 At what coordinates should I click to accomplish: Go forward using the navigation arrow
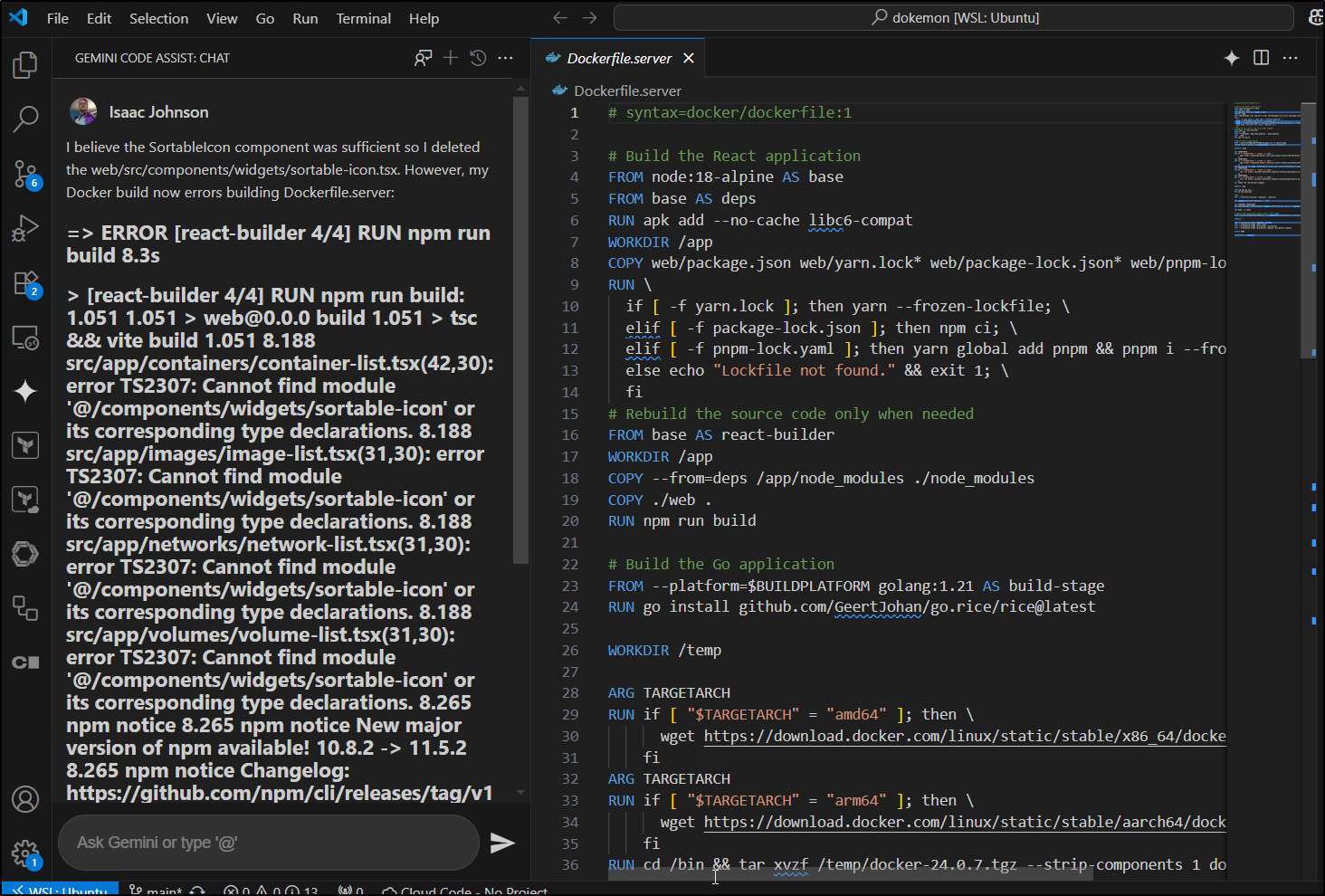coord(590,18)
